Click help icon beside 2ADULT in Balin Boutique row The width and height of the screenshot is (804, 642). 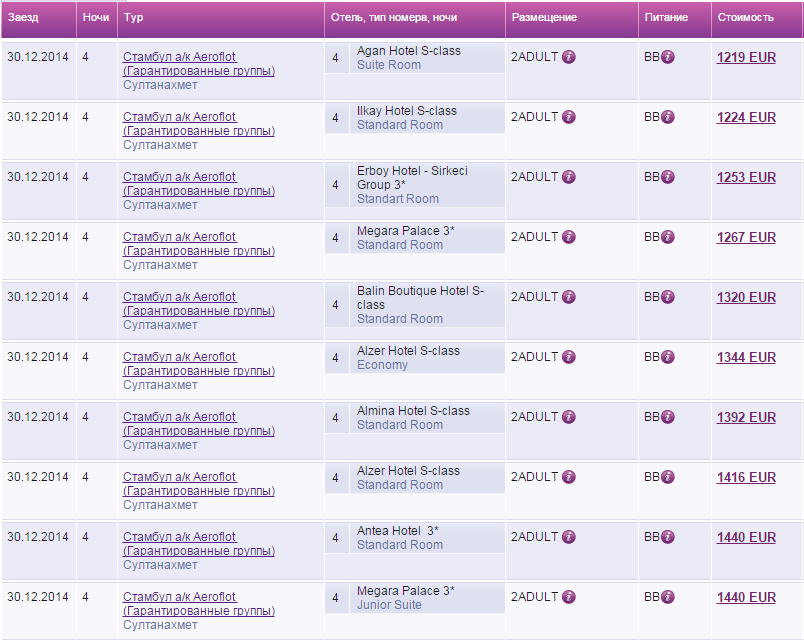pyautogui.click(x=568, y=297)
